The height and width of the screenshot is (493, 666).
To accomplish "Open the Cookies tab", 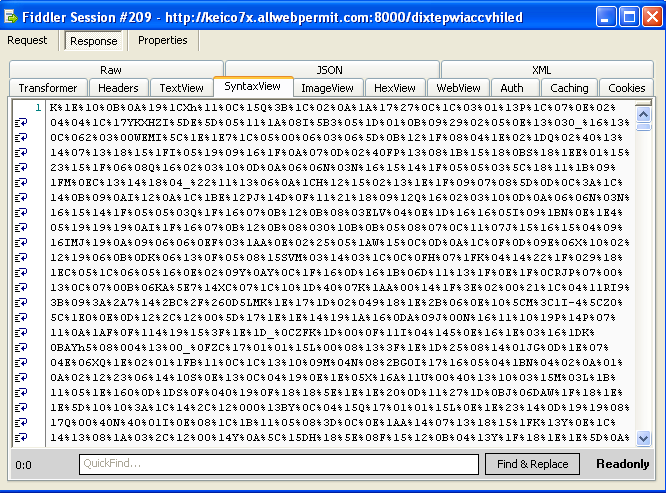I will point(627,88).
